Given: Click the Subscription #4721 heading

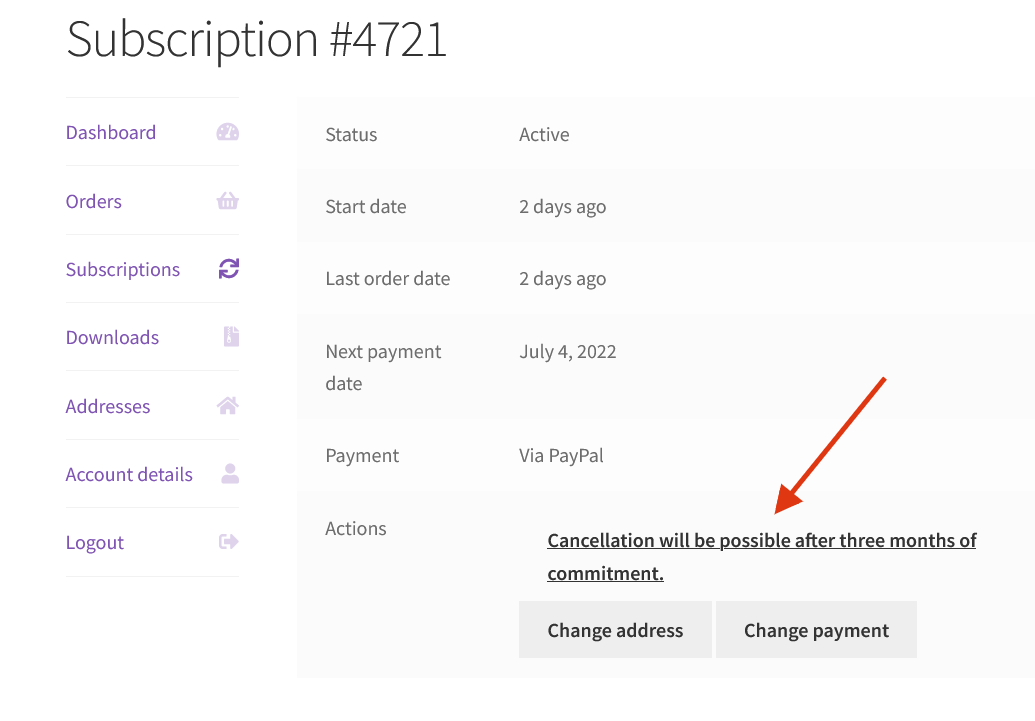Looking at the screenshot, I should (x=256, y=40).
